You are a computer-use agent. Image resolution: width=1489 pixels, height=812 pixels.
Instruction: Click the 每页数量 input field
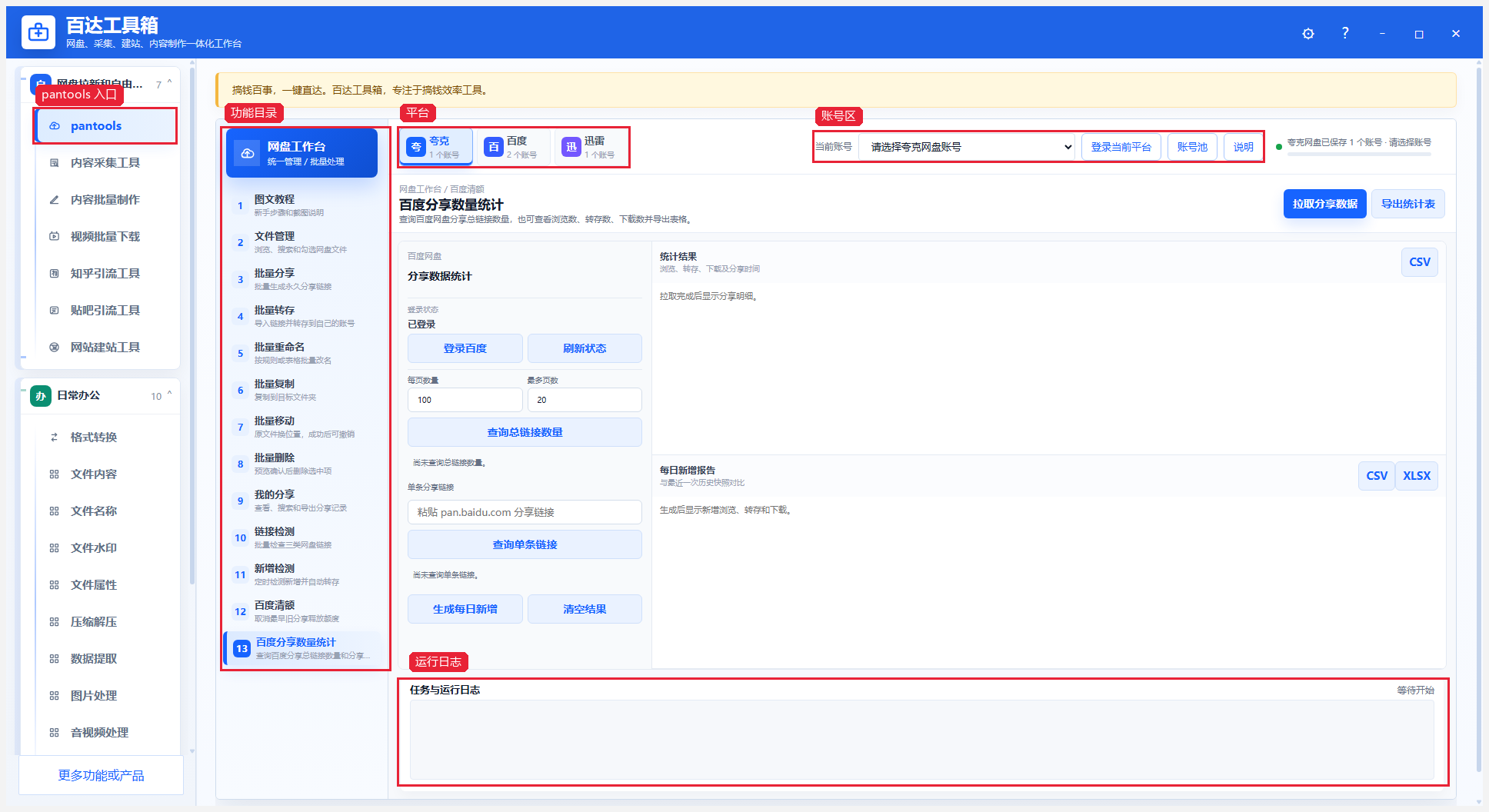465,400
